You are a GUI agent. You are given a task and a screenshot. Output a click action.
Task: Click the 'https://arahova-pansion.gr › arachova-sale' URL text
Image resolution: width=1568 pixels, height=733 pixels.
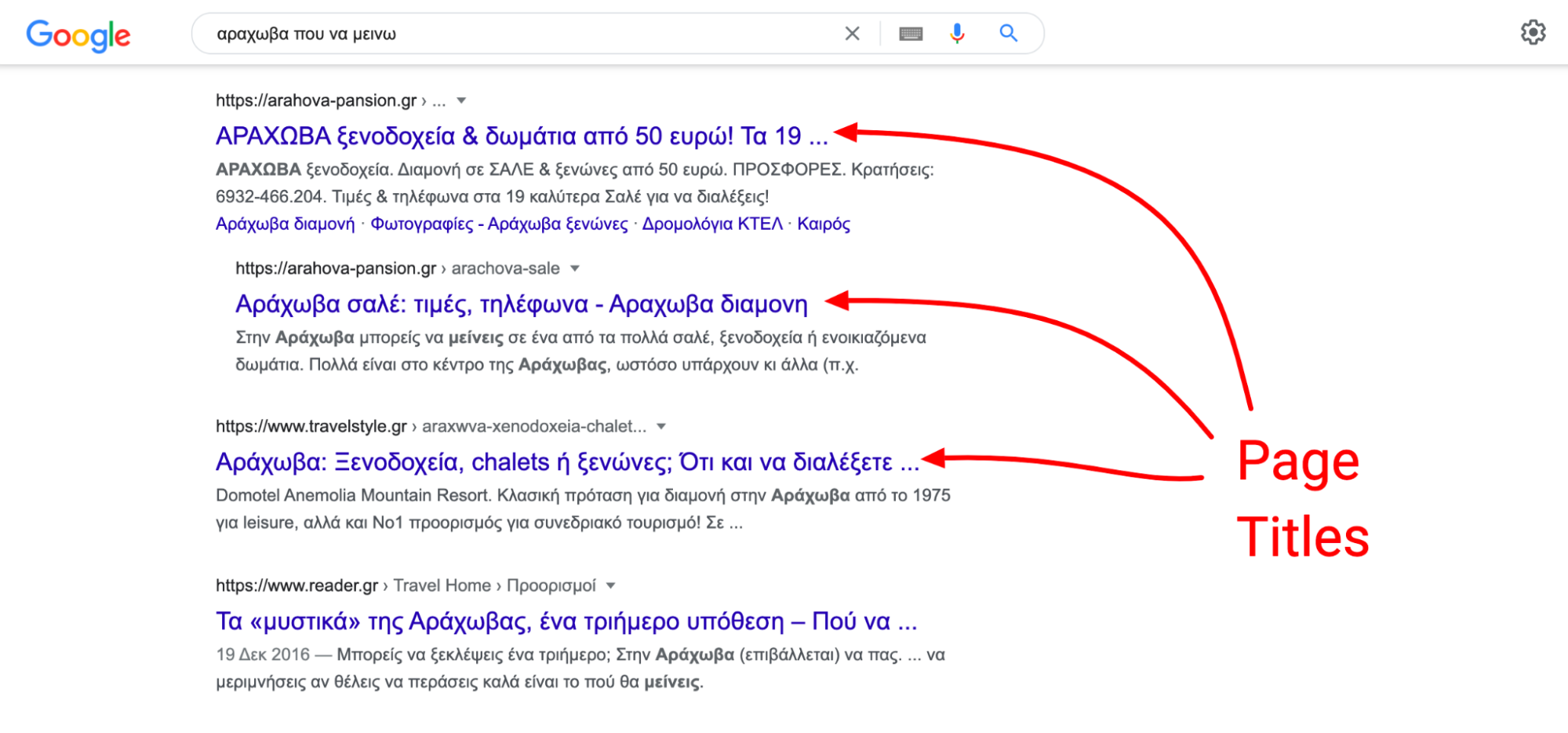(398, 268)
